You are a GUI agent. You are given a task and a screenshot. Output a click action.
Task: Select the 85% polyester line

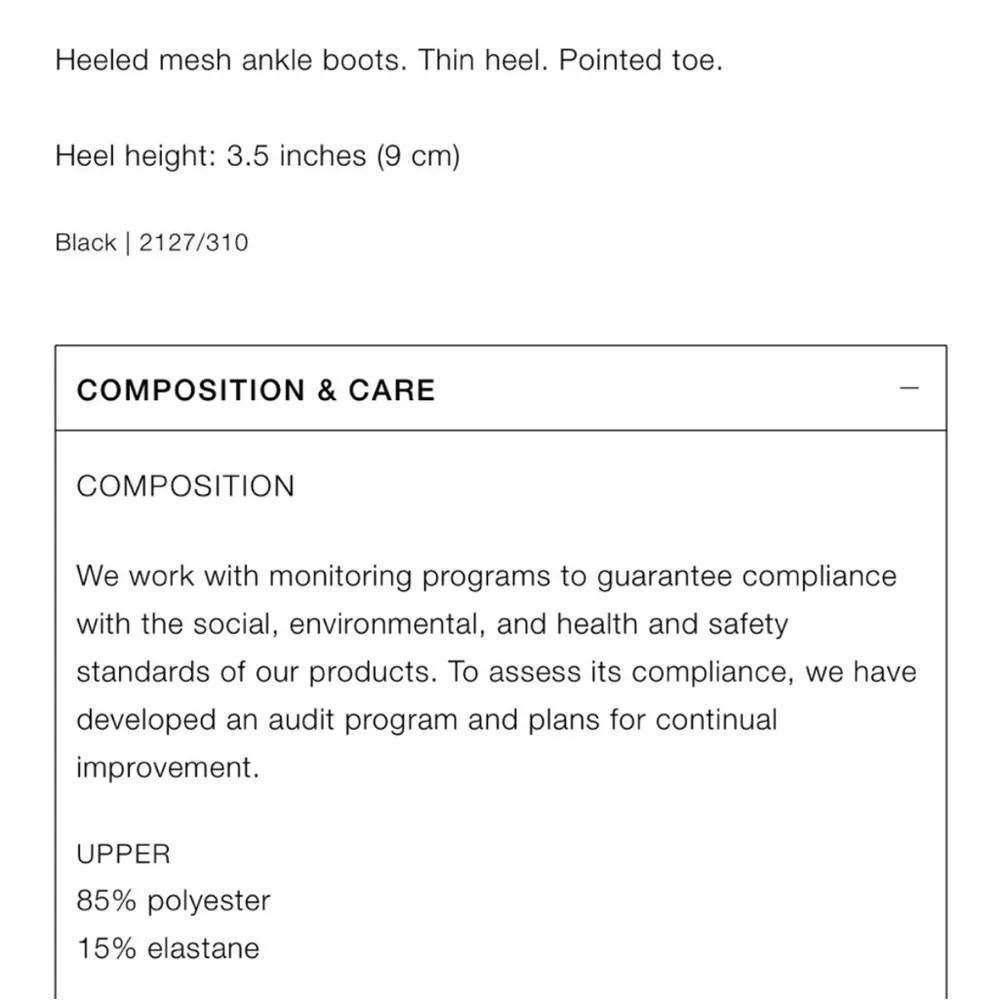[172, 900]
